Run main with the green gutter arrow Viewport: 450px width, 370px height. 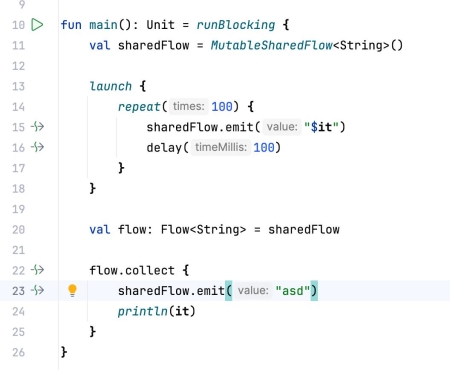tap(37, 25)
